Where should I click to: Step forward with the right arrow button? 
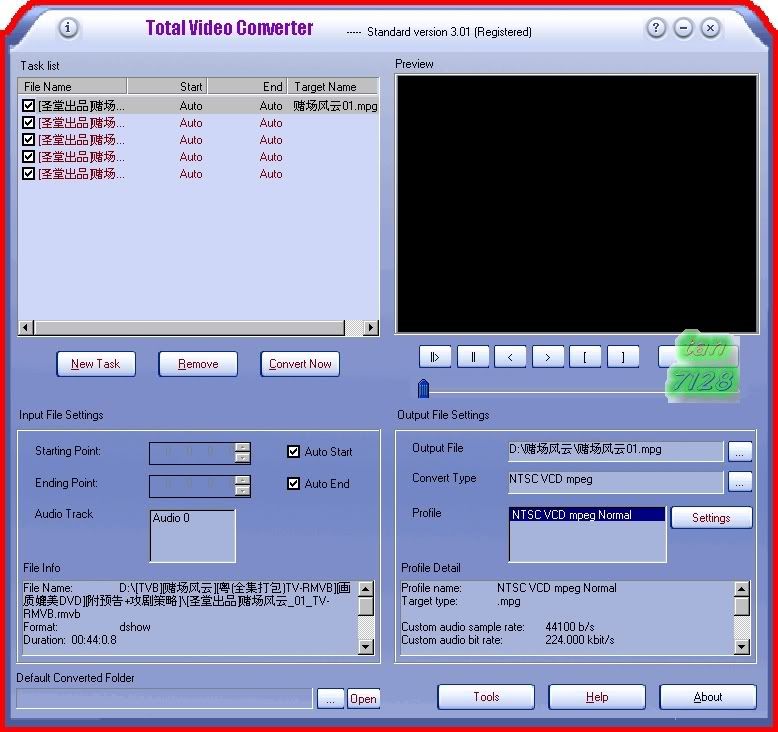click(x=548, y=356)
